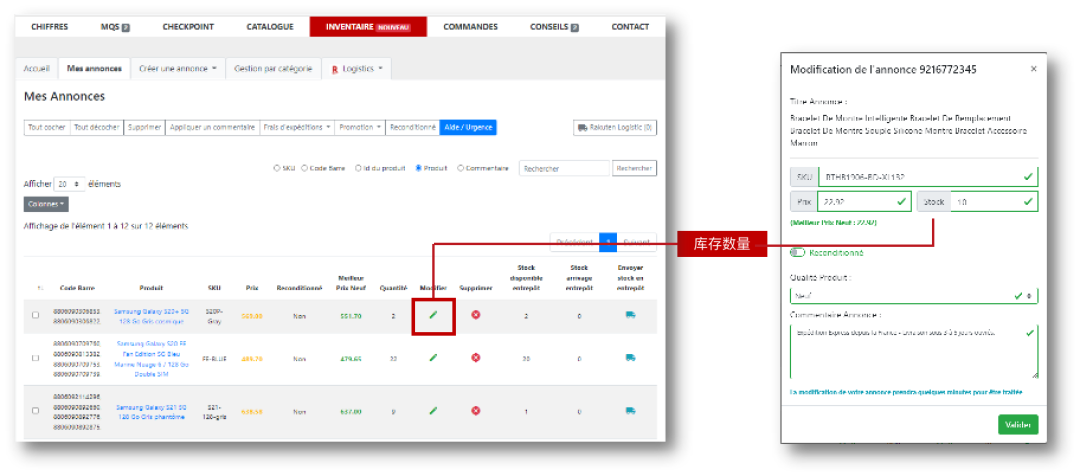Viewport: 1080px width, 476px height.
Task: Click the Stock quantity input field
Action: (990, 202)
